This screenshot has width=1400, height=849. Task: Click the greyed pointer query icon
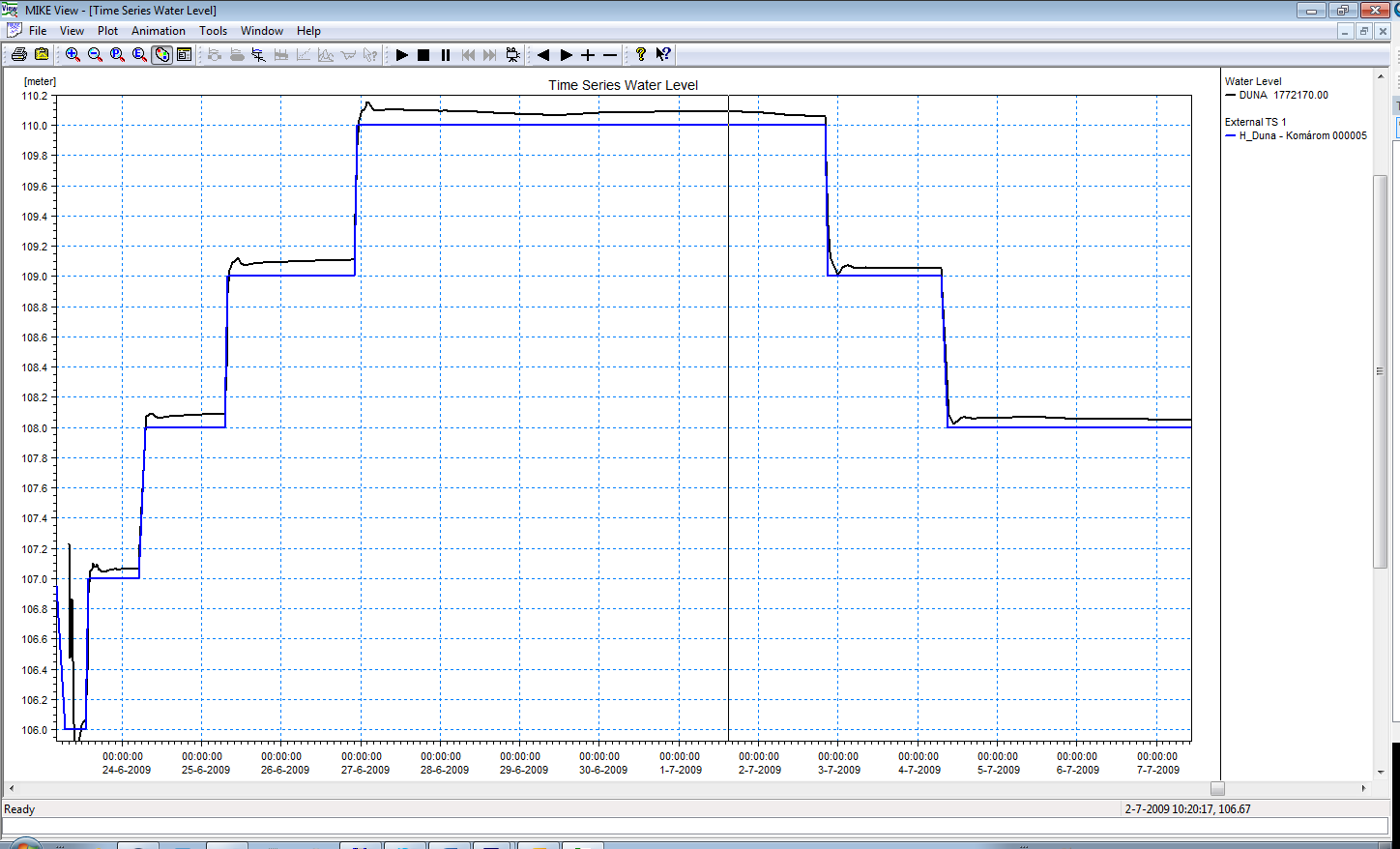(370, 55)
